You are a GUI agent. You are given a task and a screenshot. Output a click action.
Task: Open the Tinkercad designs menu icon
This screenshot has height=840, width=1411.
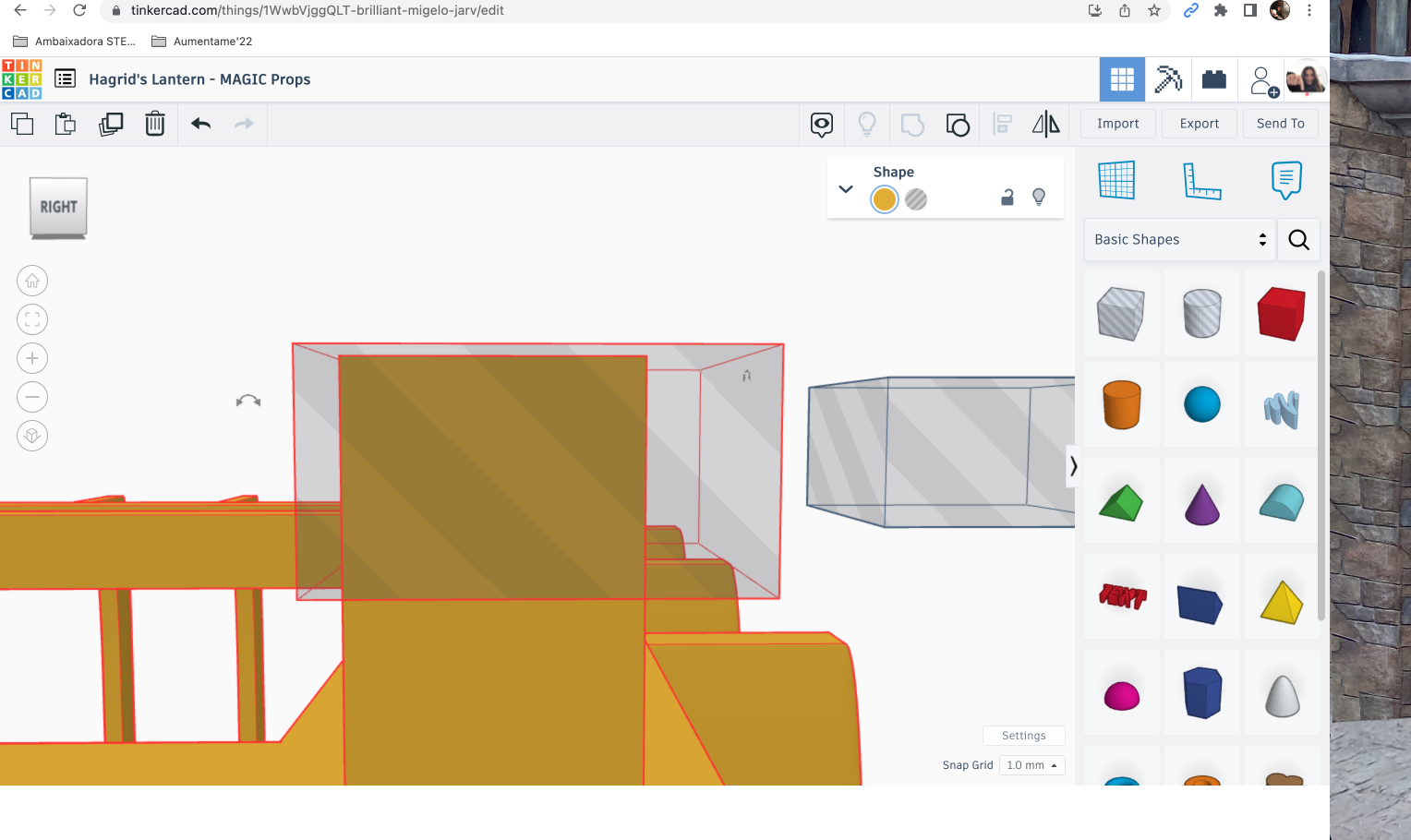tap(65, 78)
